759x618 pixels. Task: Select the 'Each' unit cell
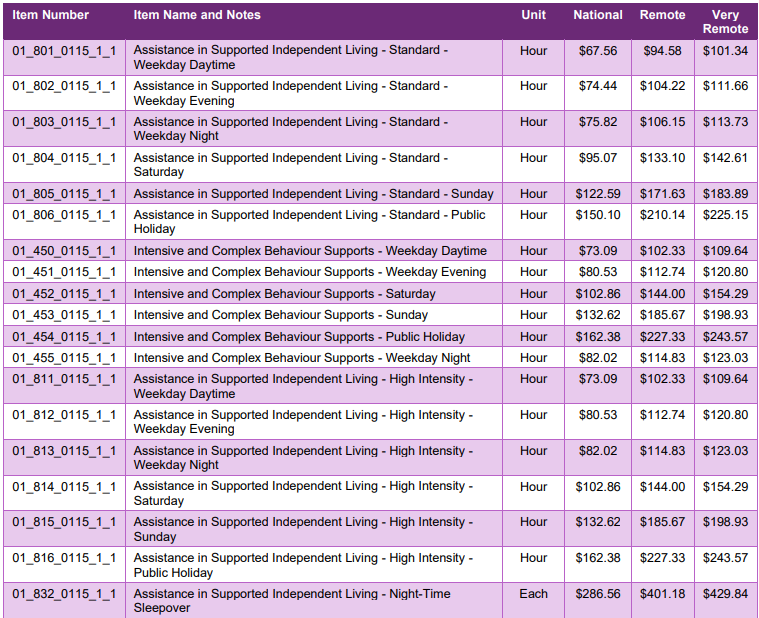coord(534,594)
